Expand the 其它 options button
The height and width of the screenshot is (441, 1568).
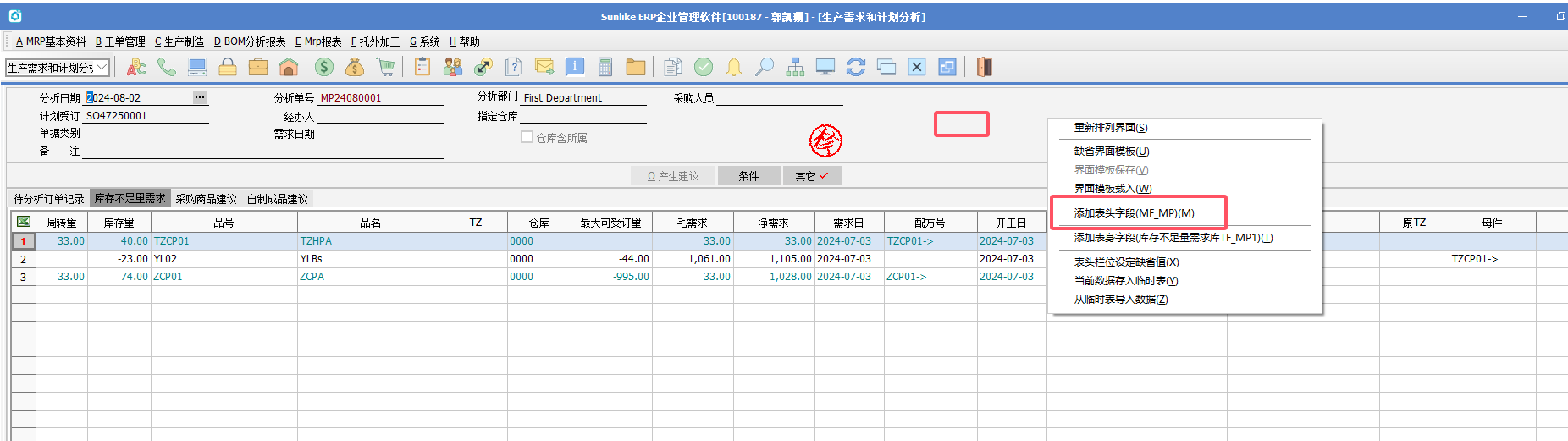pos(811,176)
